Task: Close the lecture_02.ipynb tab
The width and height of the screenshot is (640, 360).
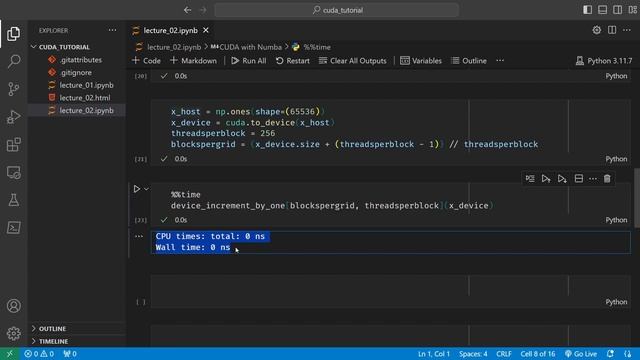Action: [206, 30]
